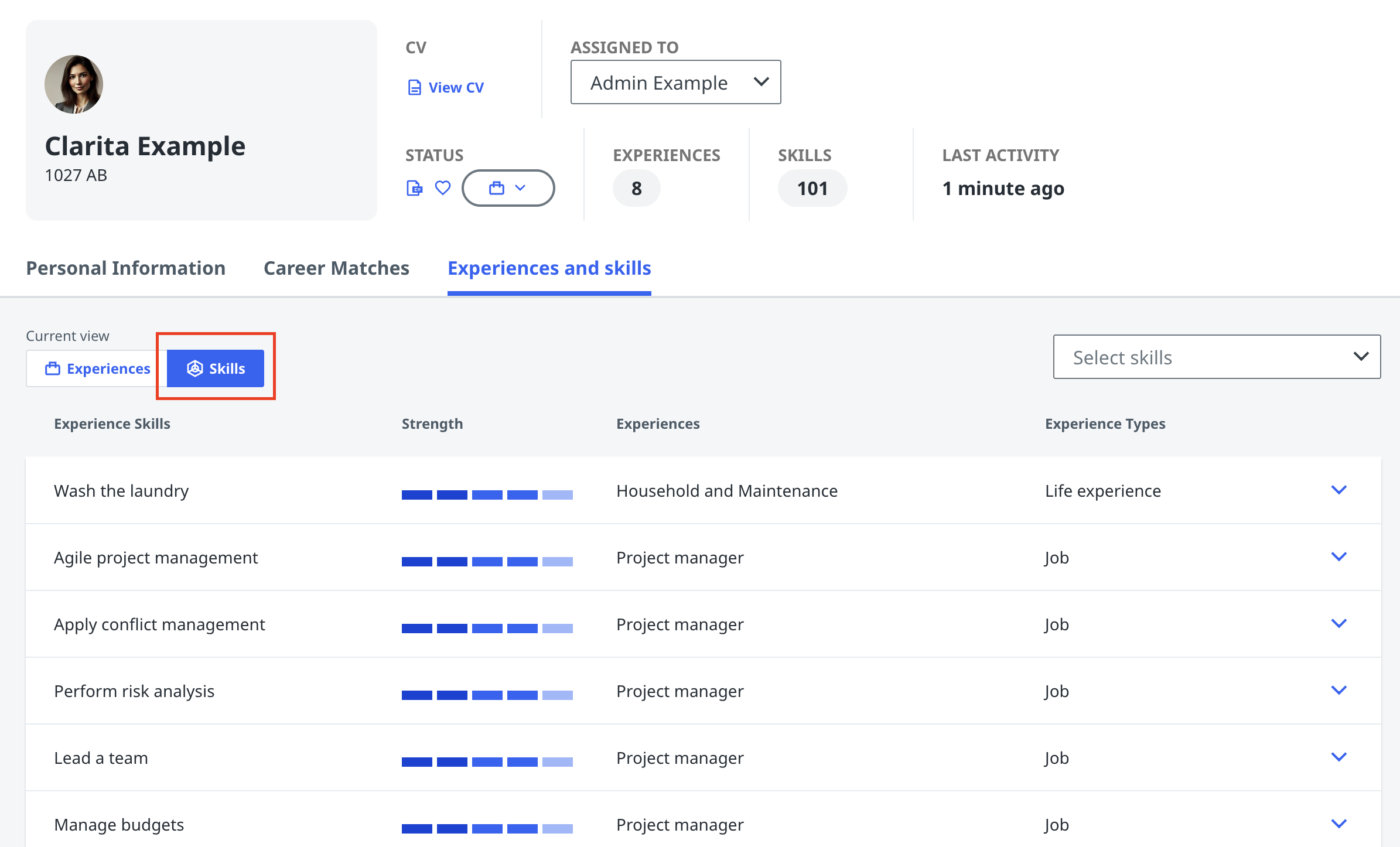
Task: Click the View CV link
Action: coord(456,88)
